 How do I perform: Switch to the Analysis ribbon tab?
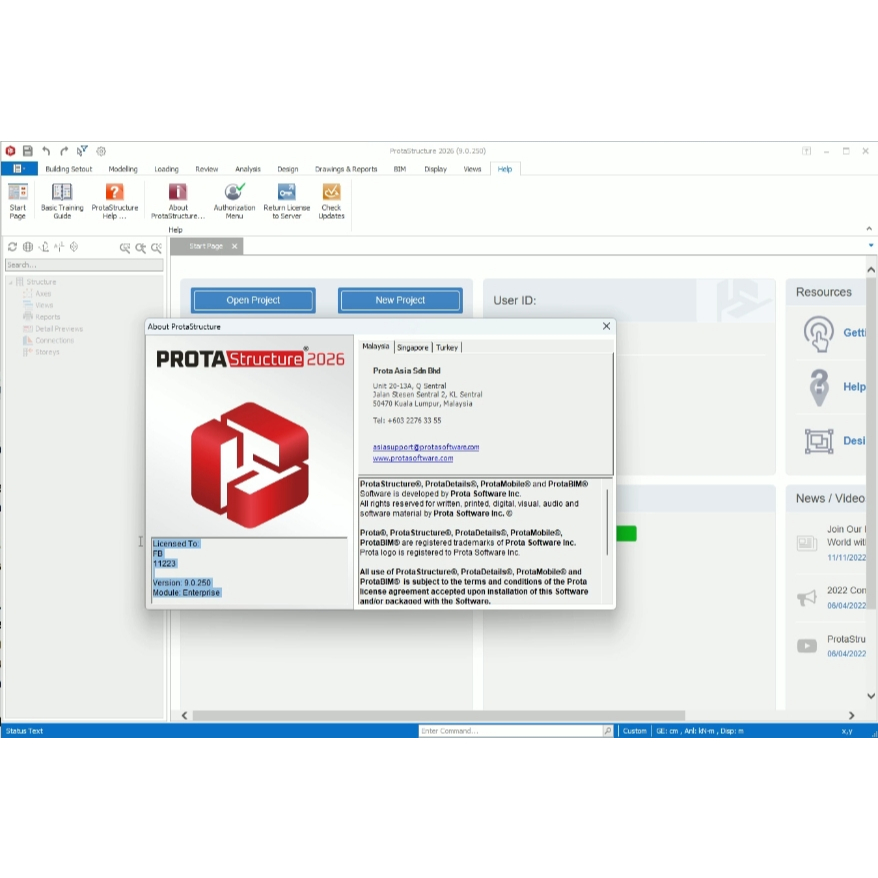pyautogui.click(x=247, y=169)
